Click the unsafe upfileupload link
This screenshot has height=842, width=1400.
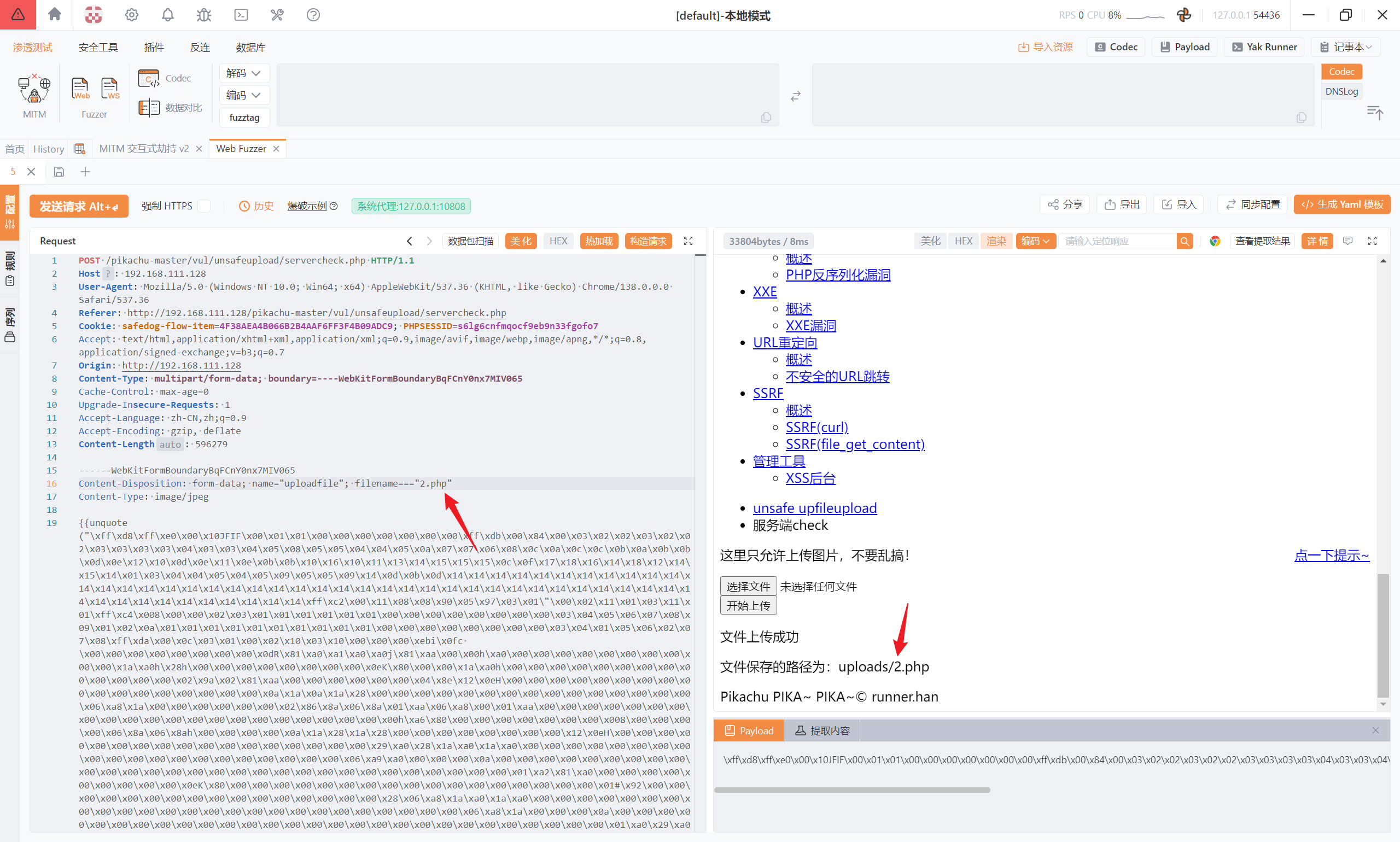[814, 508]
